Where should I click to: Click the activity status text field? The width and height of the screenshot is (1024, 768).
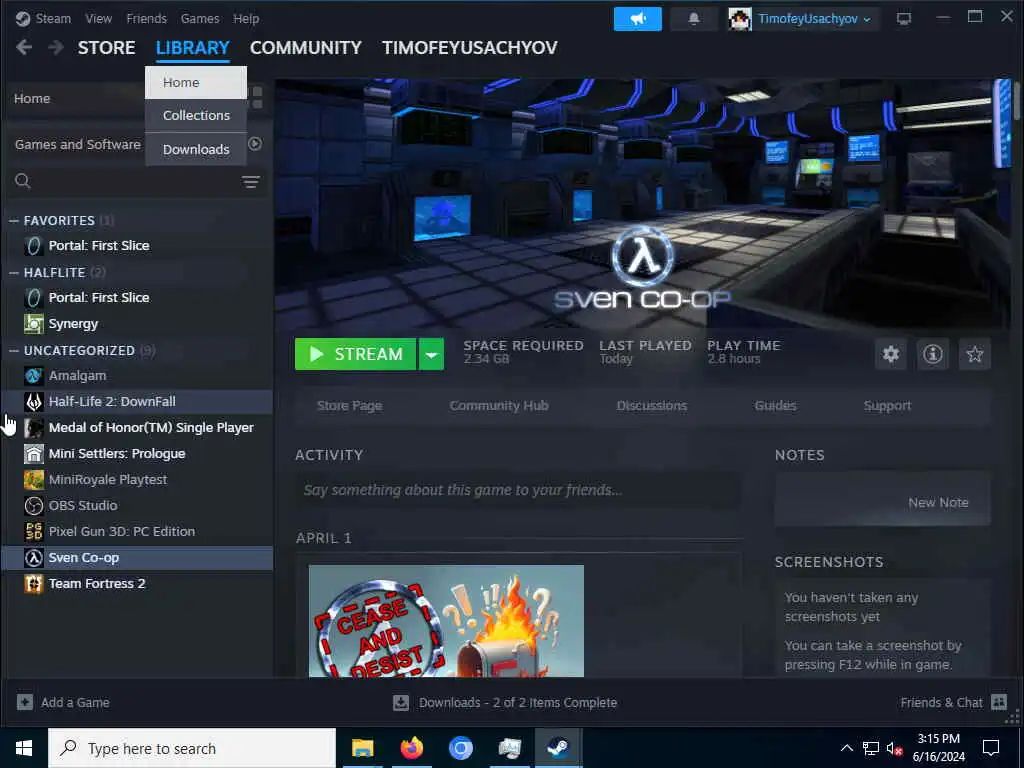pyautogui.click(x=518, y=490)
